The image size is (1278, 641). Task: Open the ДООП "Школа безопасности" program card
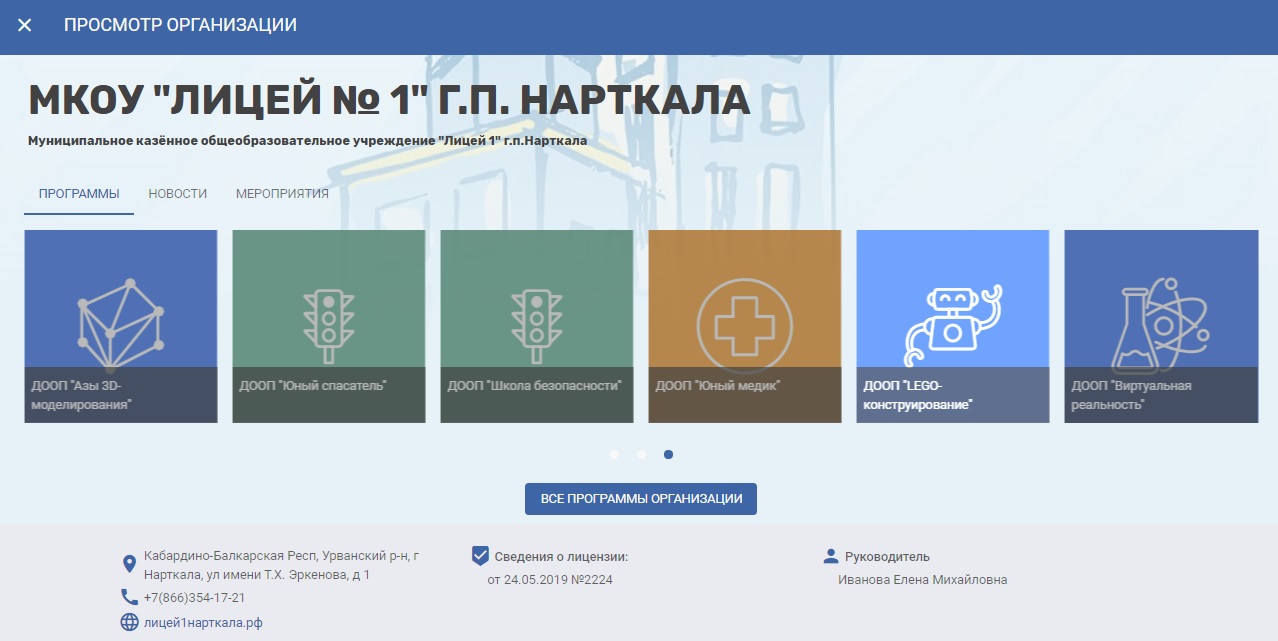(x=537, y=326)
